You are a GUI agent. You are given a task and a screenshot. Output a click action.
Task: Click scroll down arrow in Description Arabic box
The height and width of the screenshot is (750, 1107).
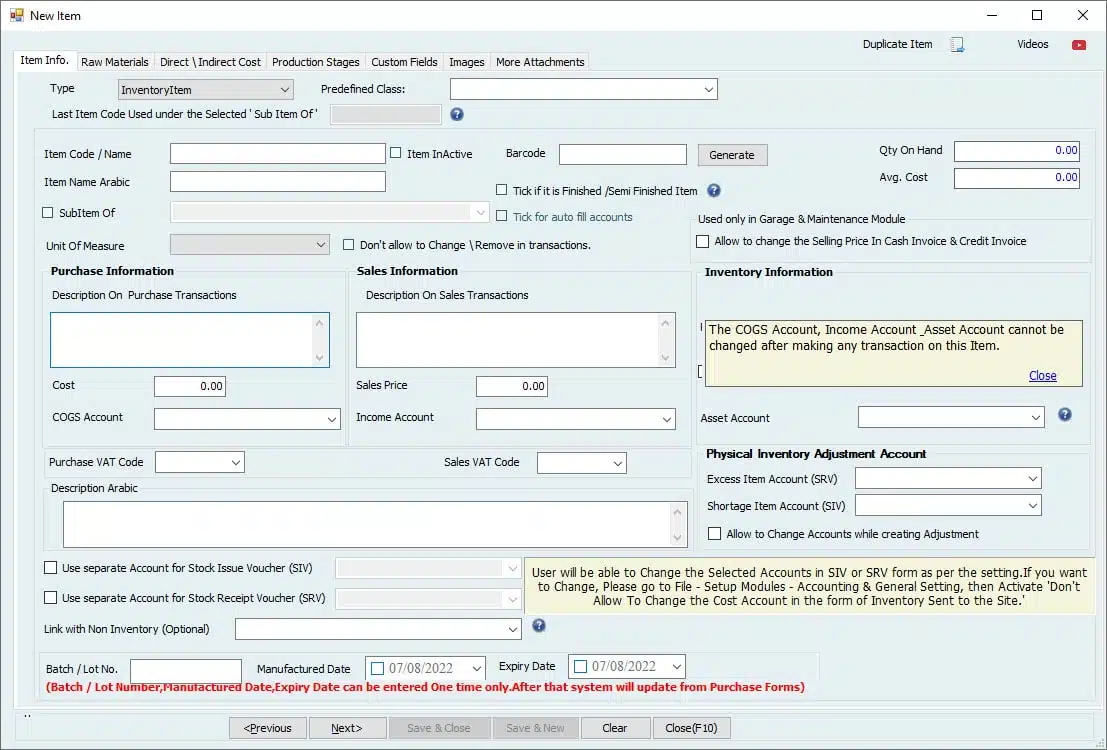click(677, 537)
